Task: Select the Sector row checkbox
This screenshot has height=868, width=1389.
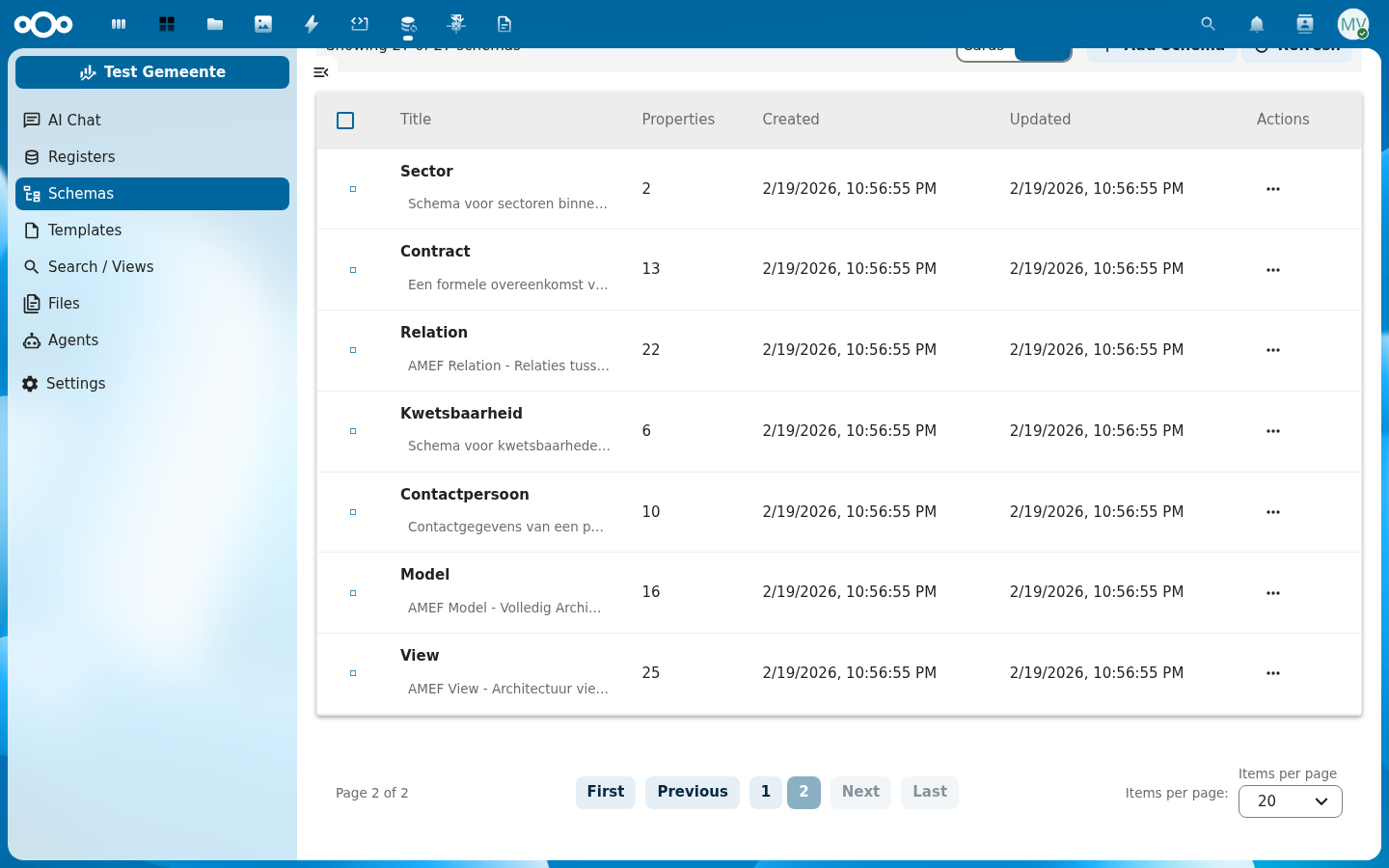Action: [353, 189]
